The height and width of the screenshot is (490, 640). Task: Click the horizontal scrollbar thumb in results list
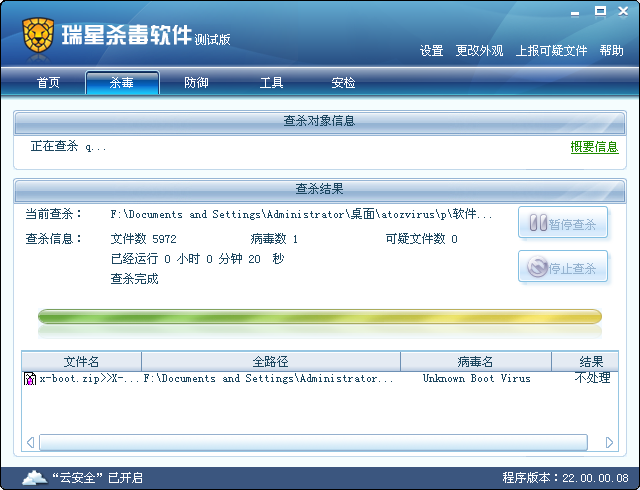[313, 443]
